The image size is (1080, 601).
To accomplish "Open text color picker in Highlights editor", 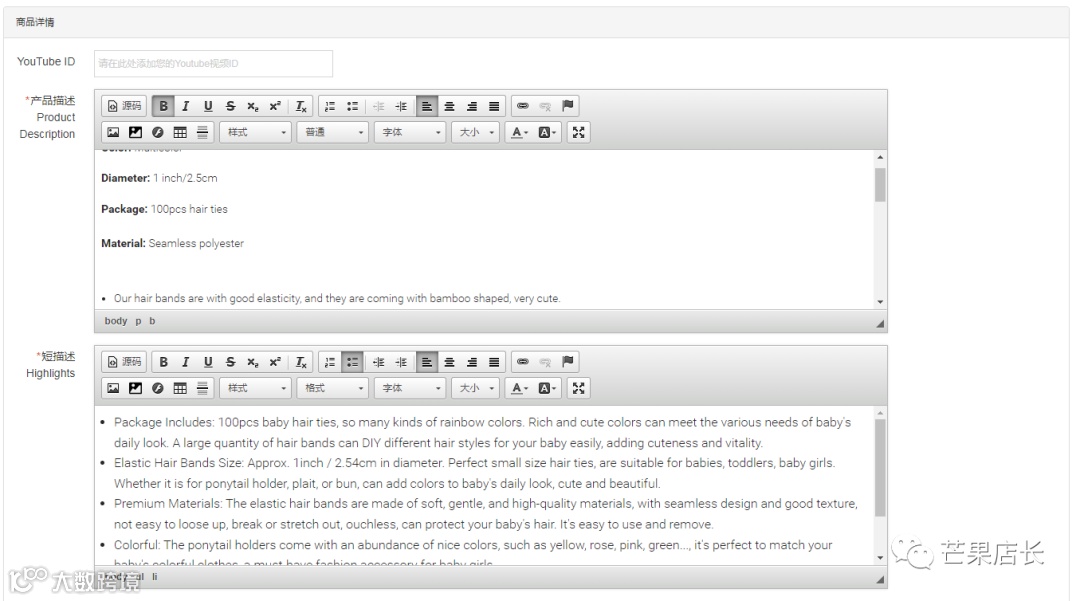I will pos(519,388).
